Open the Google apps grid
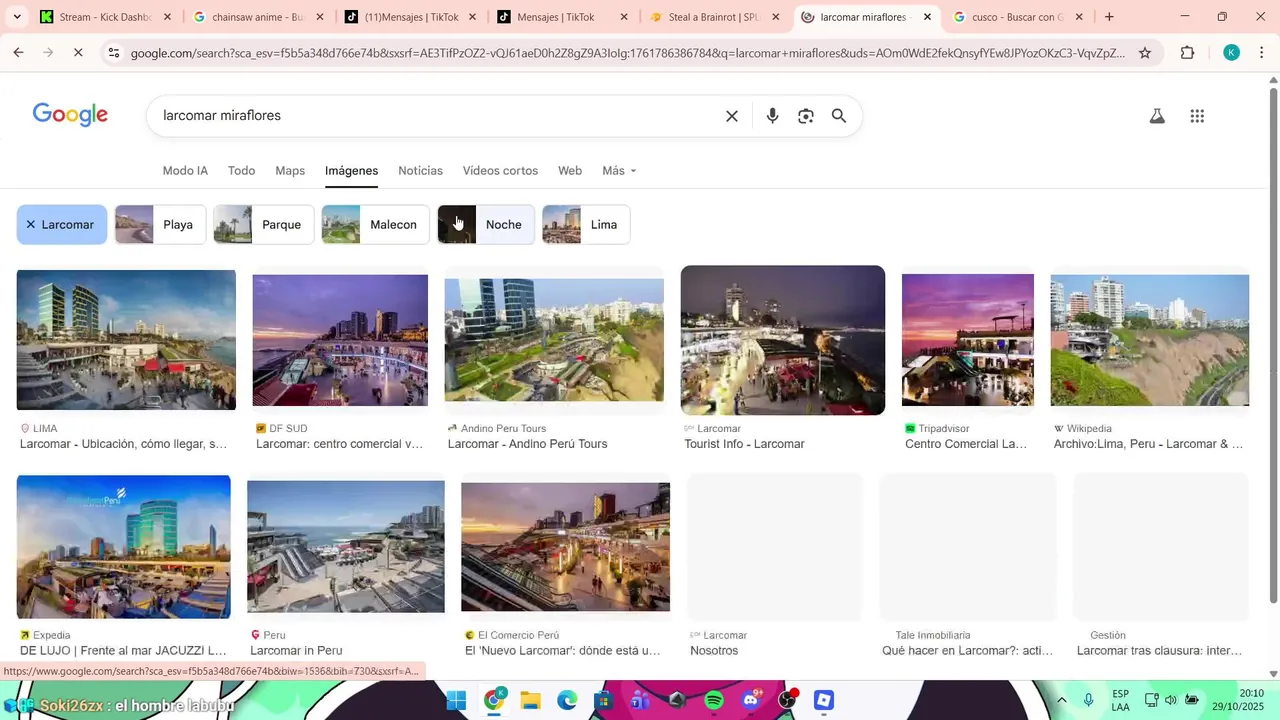Viewport: 1280px width, 720px height. coord(1197,116)
